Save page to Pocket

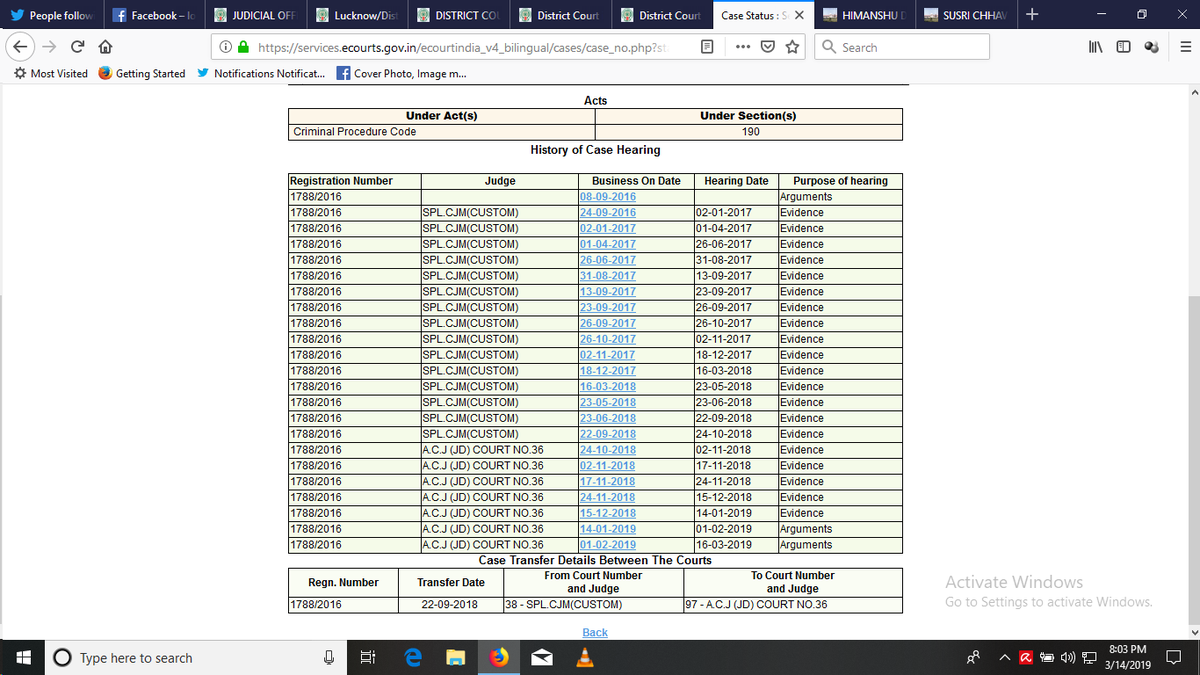coord(767,47)
